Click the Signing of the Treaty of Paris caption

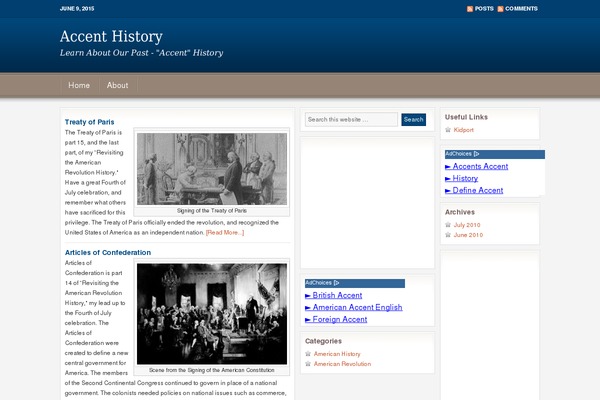tap(212, 211)
